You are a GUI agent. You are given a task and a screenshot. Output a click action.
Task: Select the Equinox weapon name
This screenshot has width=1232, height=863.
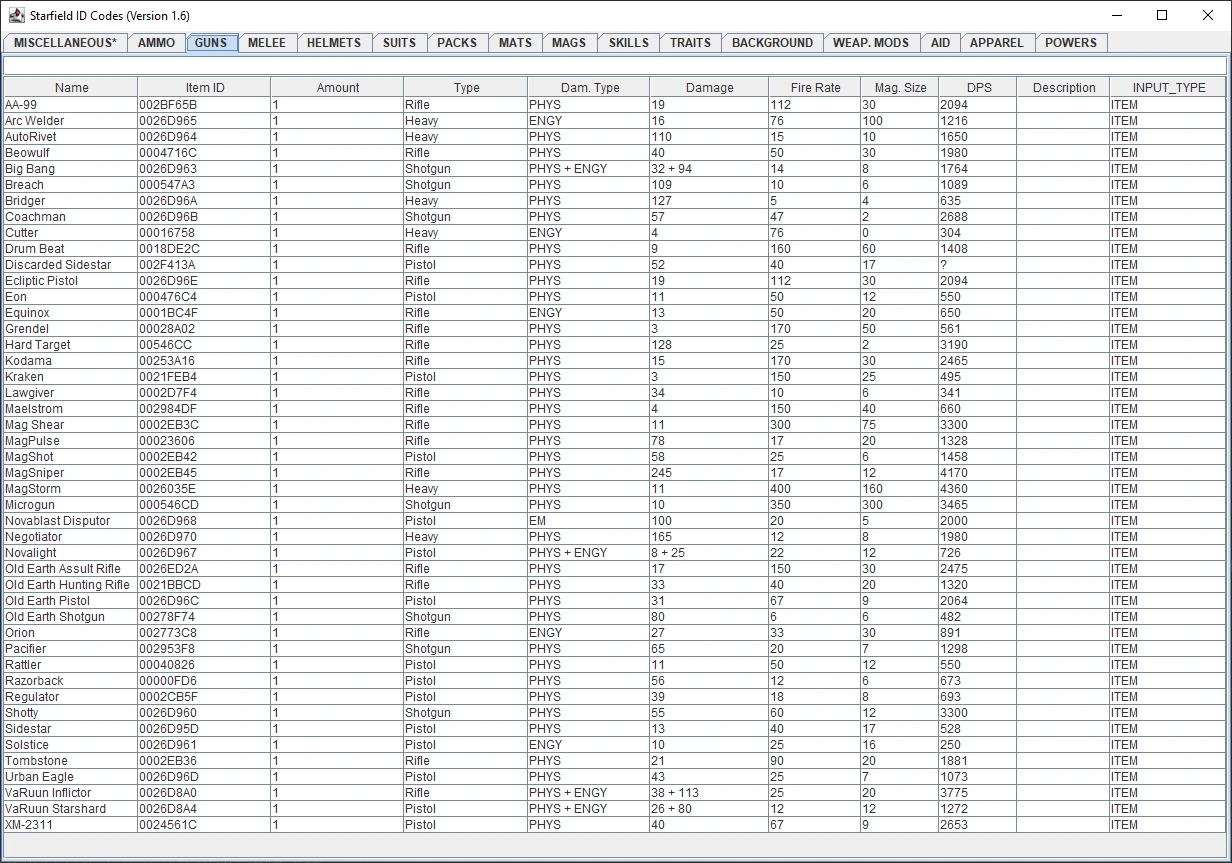(27, 313)
